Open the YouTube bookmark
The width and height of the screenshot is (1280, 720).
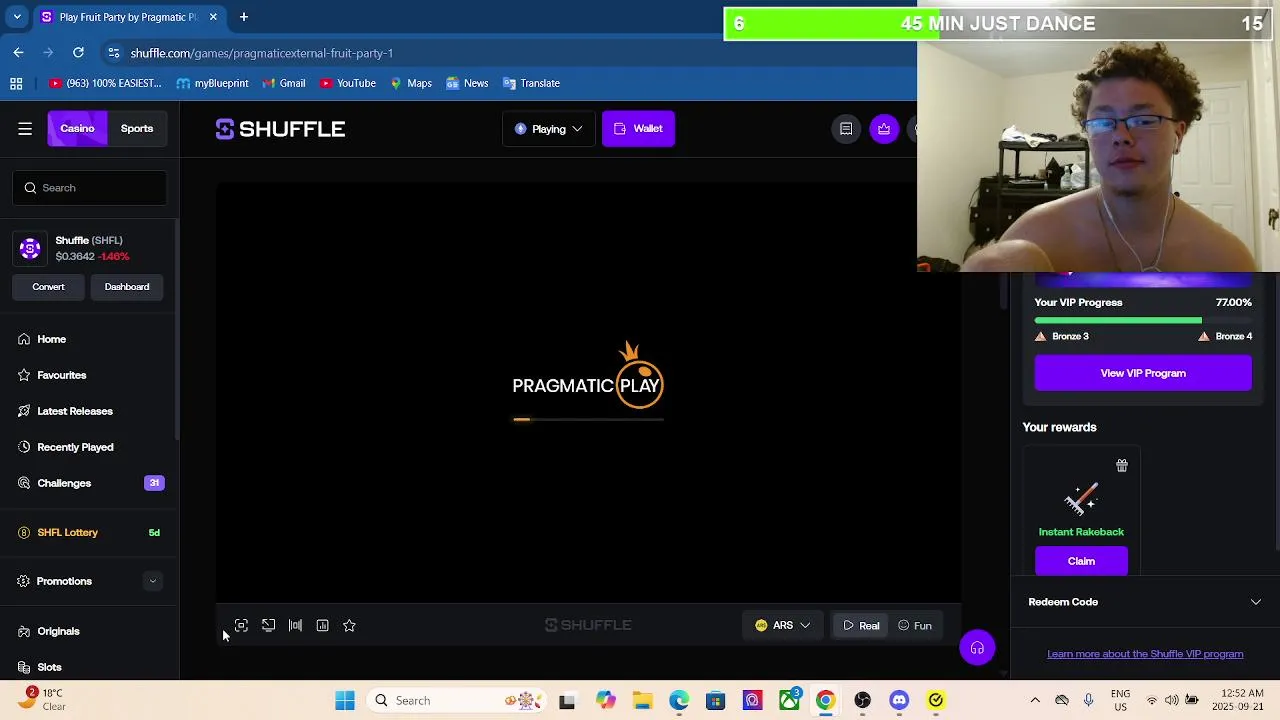pos(347,84)
